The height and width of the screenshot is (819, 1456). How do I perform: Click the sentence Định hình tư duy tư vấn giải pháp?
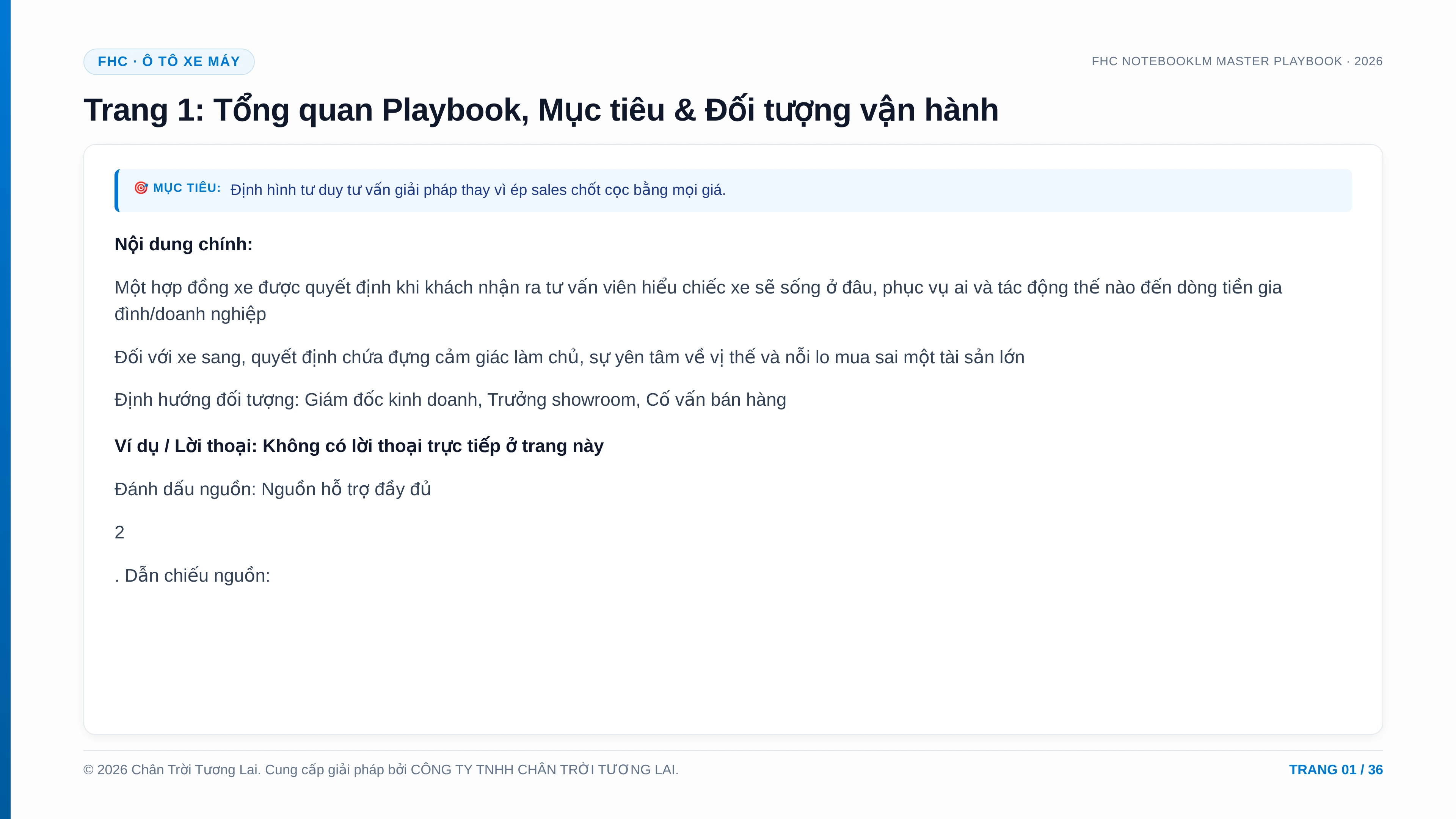coord(478,190)
